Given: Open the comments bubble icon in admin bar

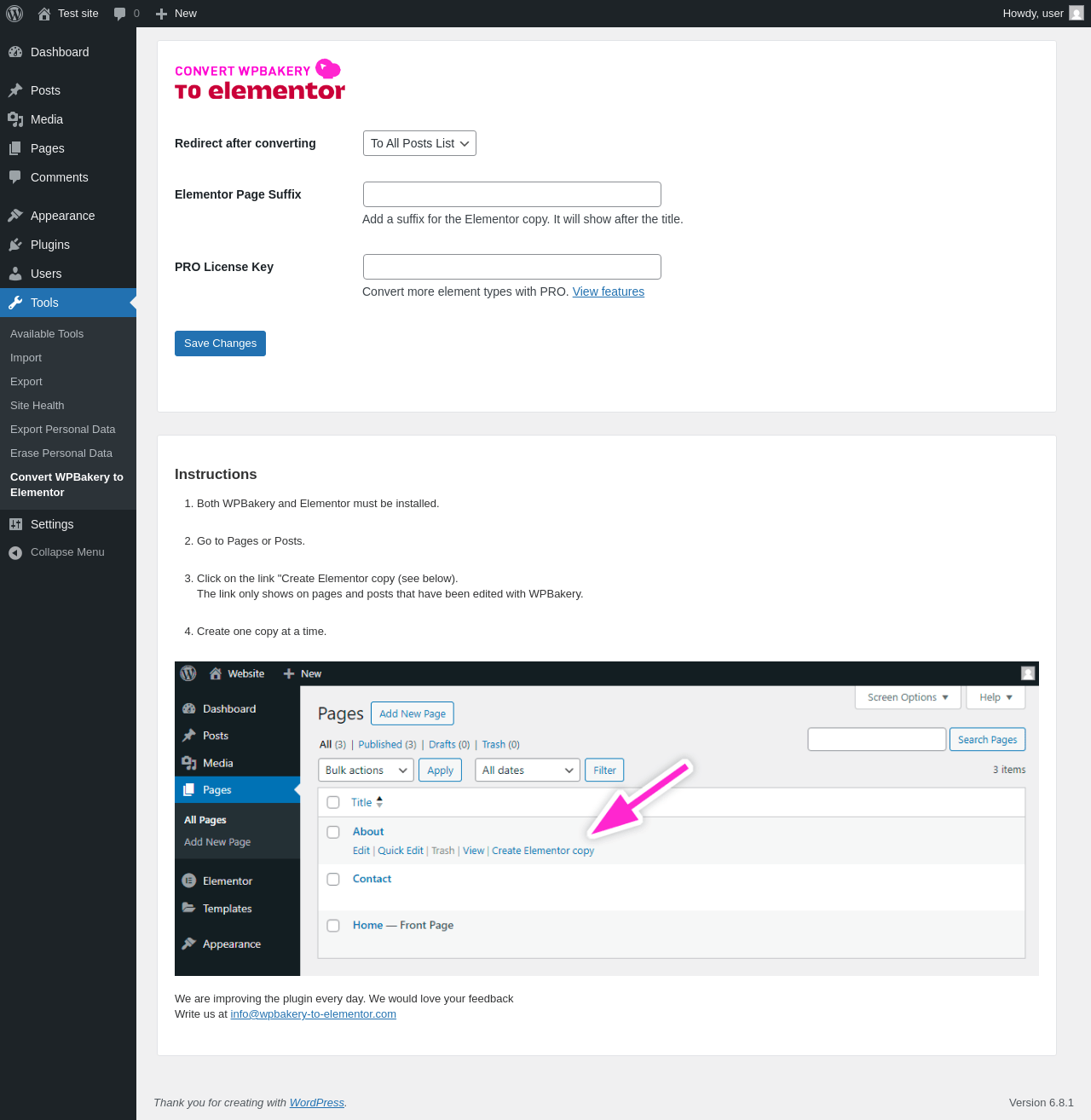Looking at the screenshot, I should pyautogui.click(x=120, y=14).
